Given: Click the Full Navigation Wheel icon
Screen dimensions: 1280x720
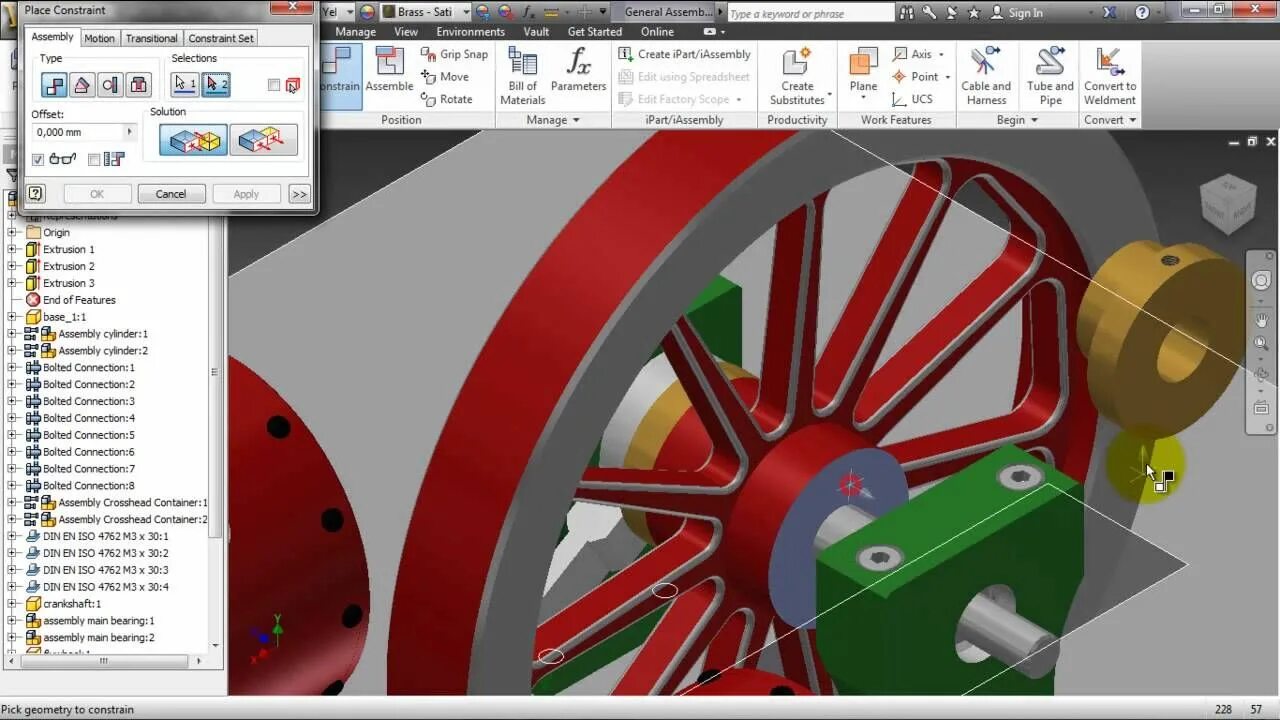Looking at the screenshot, I should point(1261,281).
